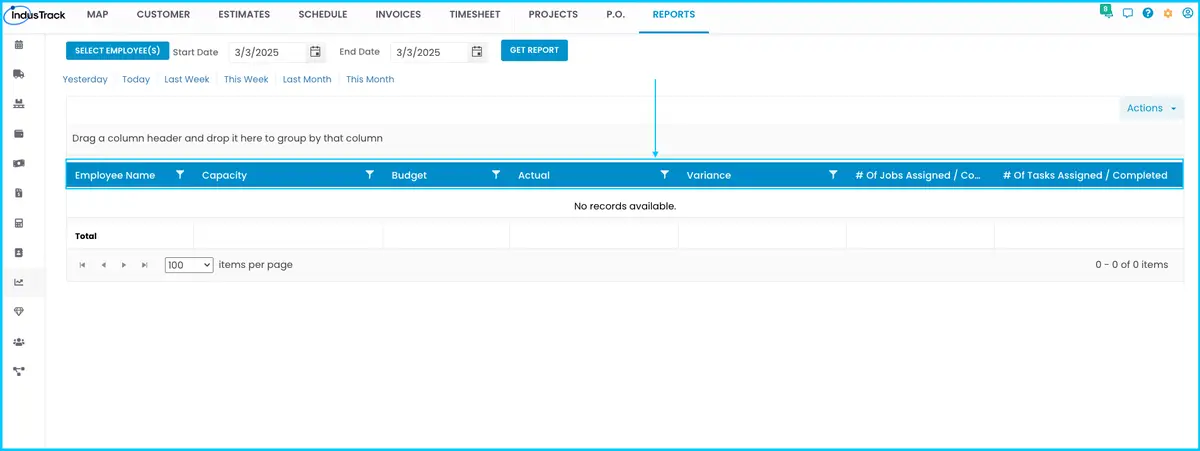This screenshot has width=1200, height=451.
Task: Click the GET REPORT button
Action: pyautogui.click(x=534, y=51)
